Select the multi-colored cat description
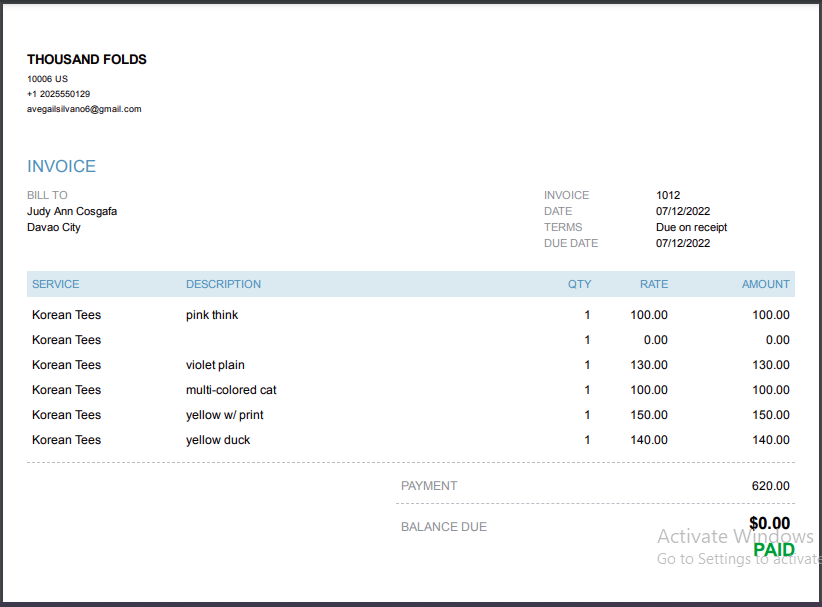This screenshot has height=607, width=822. [231, 390]
